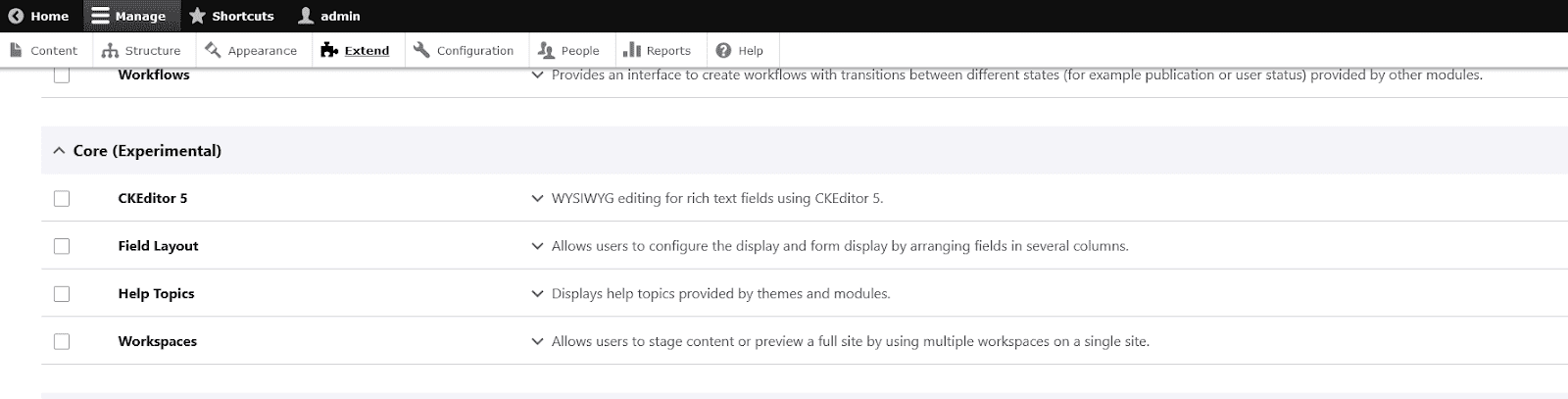Viewport: 1568px width, 399px height.
Task: Click the Extend puzzle piece icon
Action: coord(329,50)
